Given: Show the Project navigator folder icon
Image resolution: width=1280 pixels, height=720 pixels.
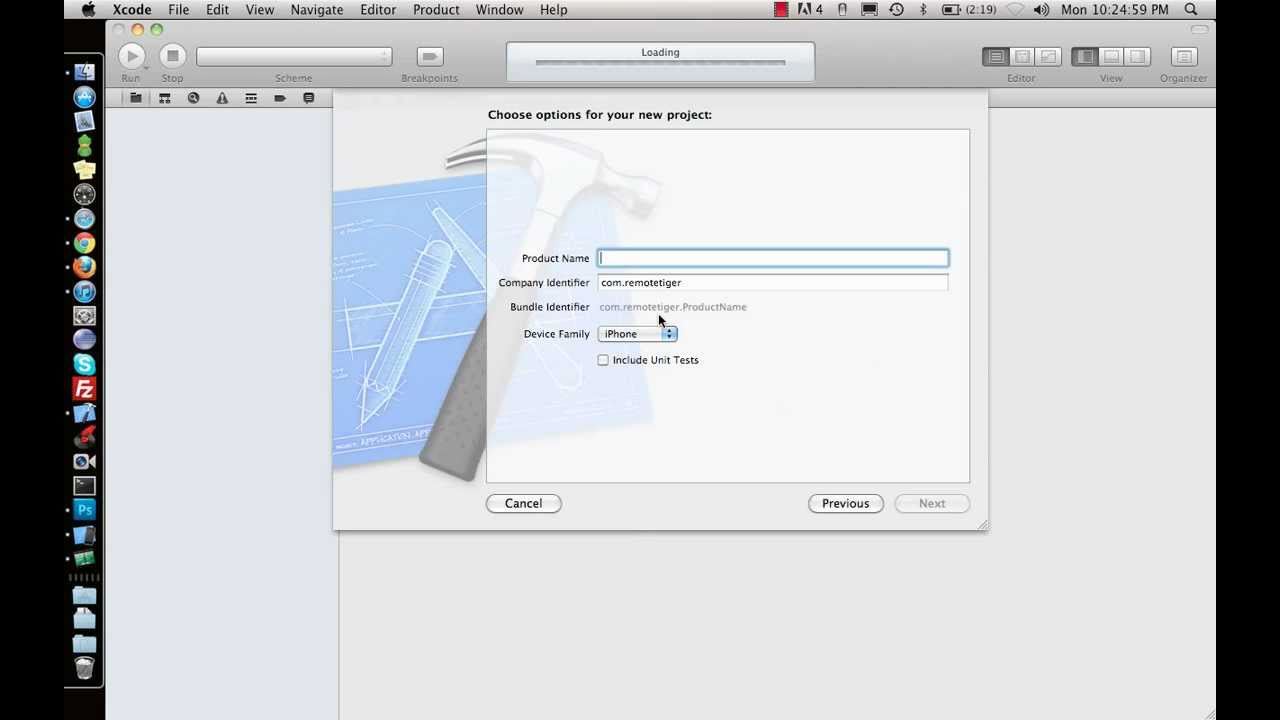Looking at the screenshot, I should tap(136, 98).
